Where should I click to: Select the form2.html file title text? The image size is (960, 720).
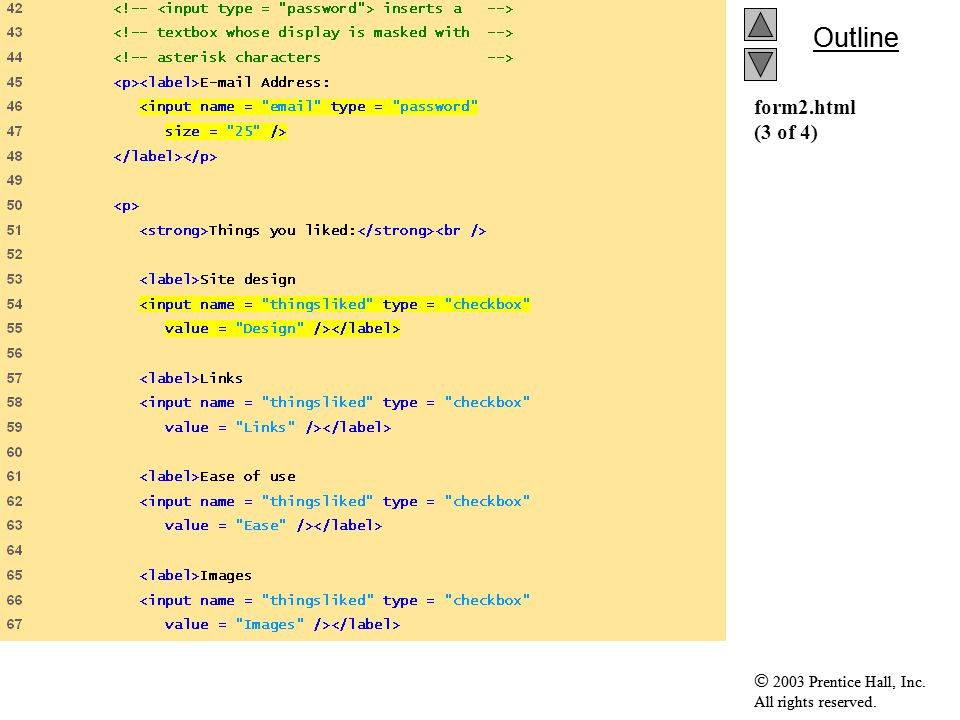point(804,107)
